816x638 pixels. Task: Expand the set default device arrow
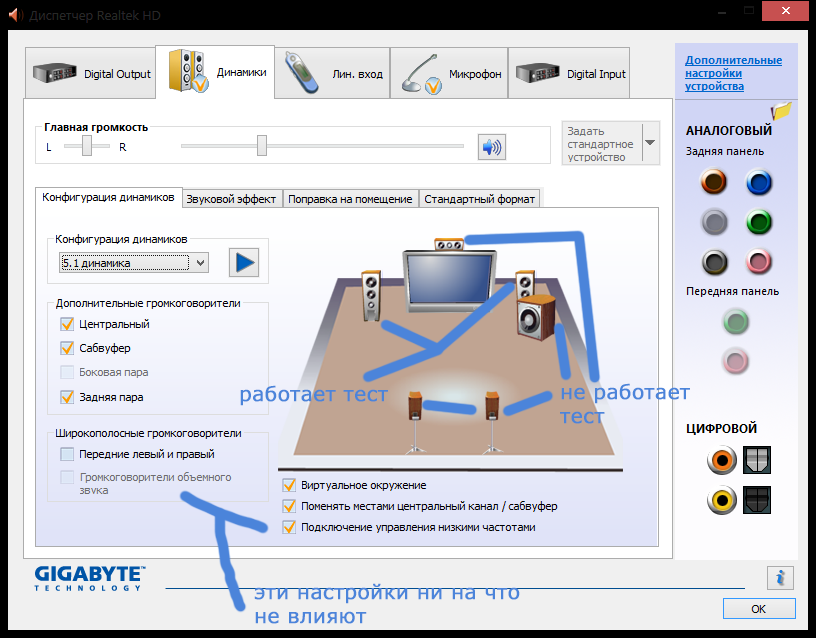tap(650, 143)
